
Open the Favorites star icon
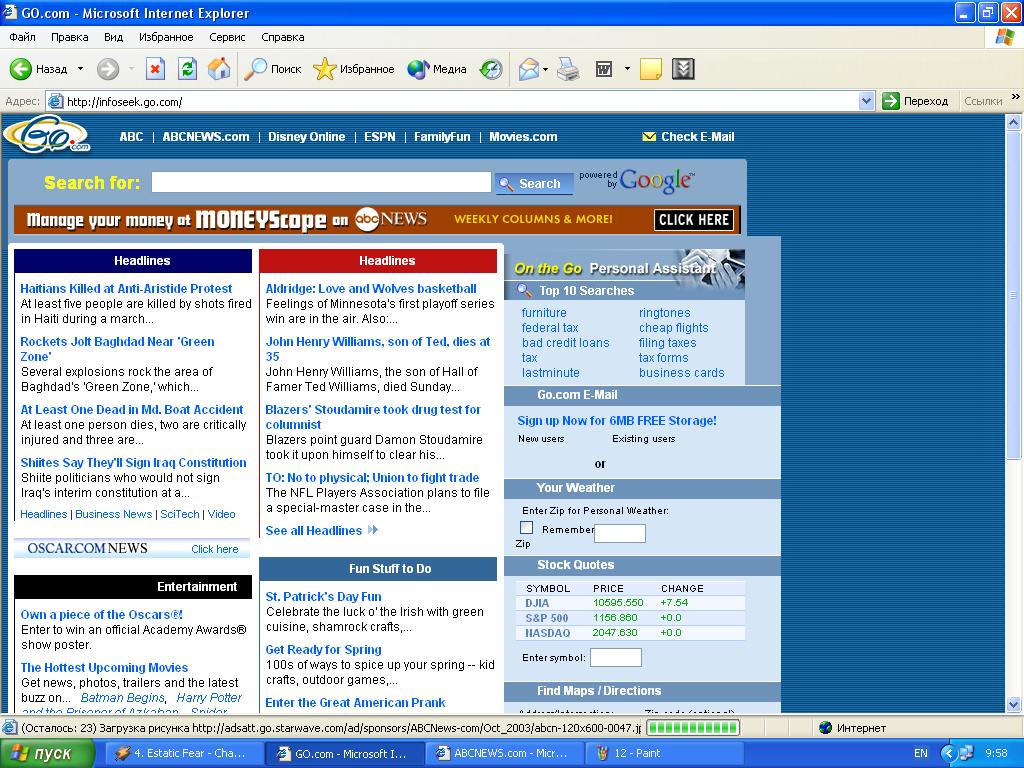[324, 69]
